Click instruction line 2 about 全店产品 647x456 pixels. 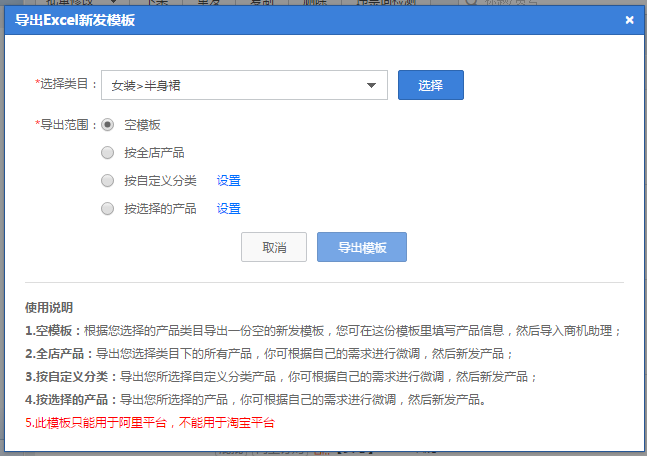270,354
